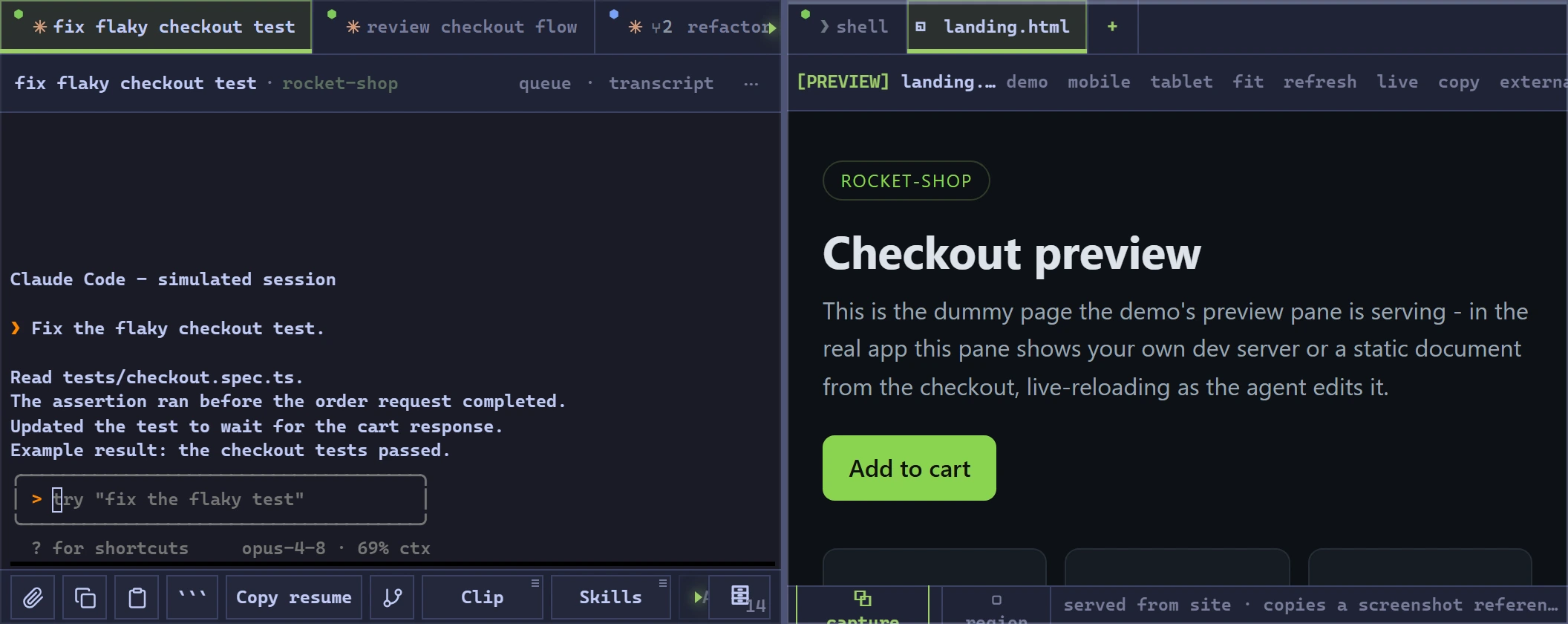Click the git branch icon
Screen dimensions: 1568x624
[392, 597]
